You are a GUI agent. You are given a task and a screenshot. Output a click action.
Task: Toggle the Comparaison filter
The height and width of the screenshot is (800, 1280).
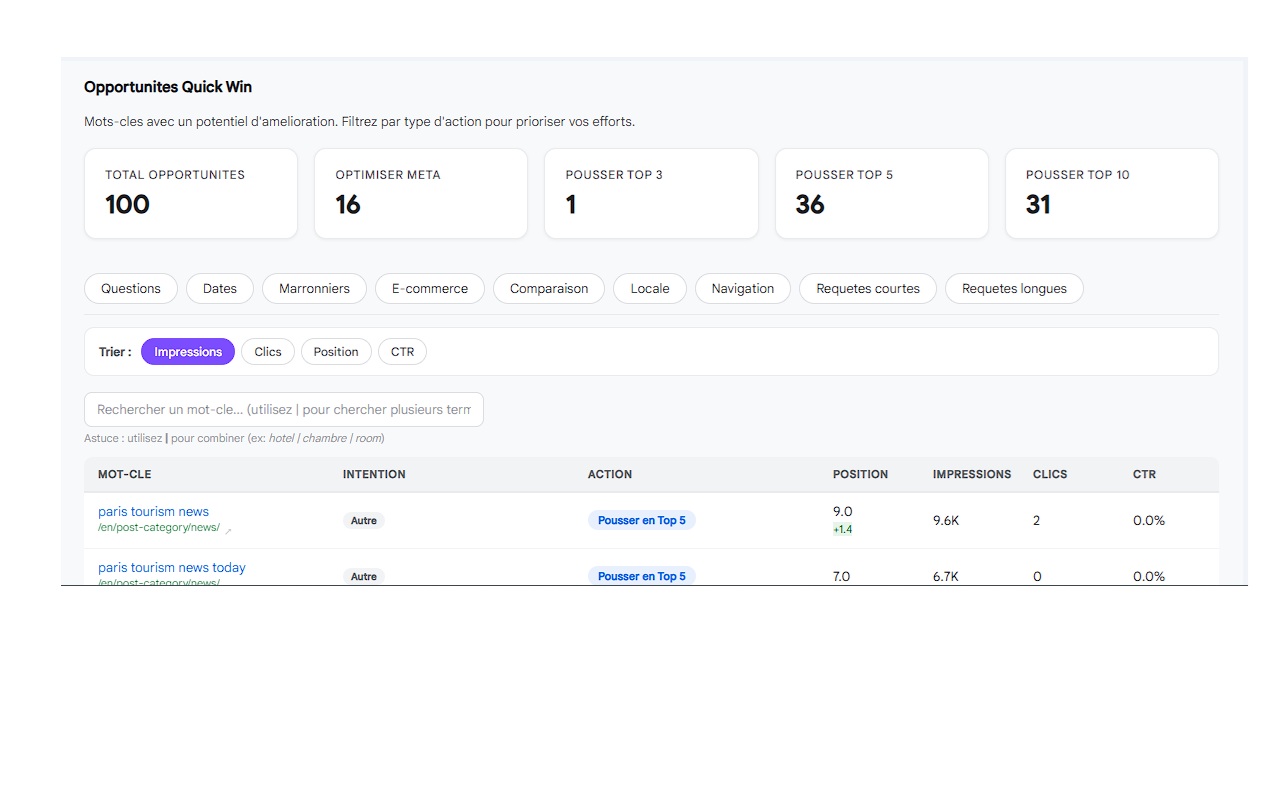pyautogui.click(x=548, y=288)
